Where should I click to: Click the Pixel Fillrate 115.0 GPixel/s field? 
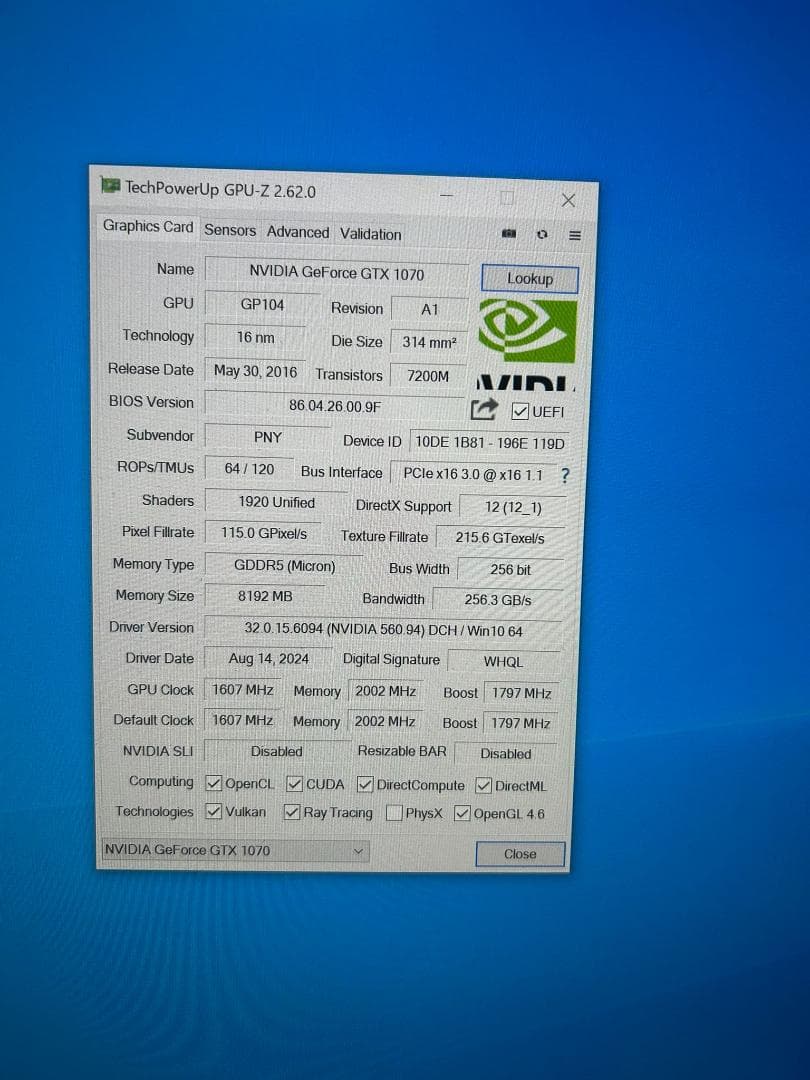264,533
